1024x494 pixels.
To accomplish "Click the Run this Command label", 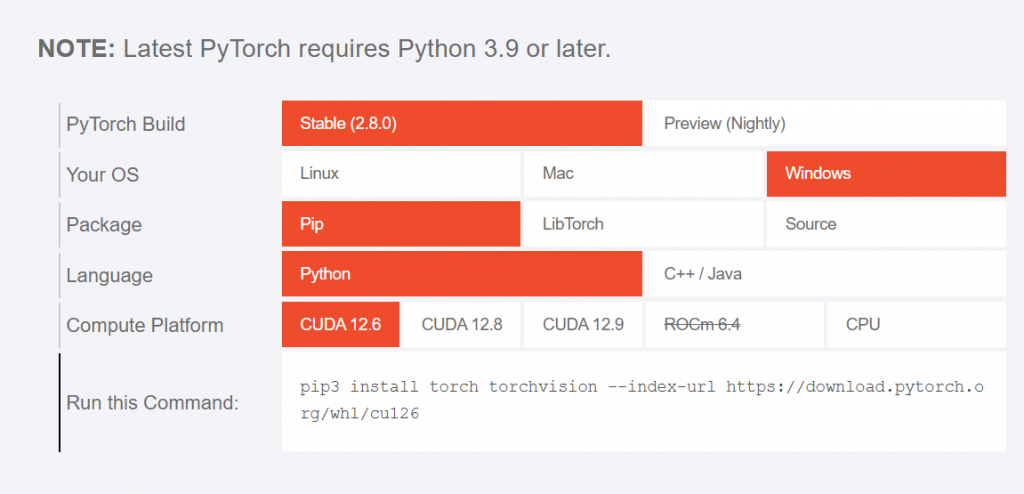I will [152, 403].
